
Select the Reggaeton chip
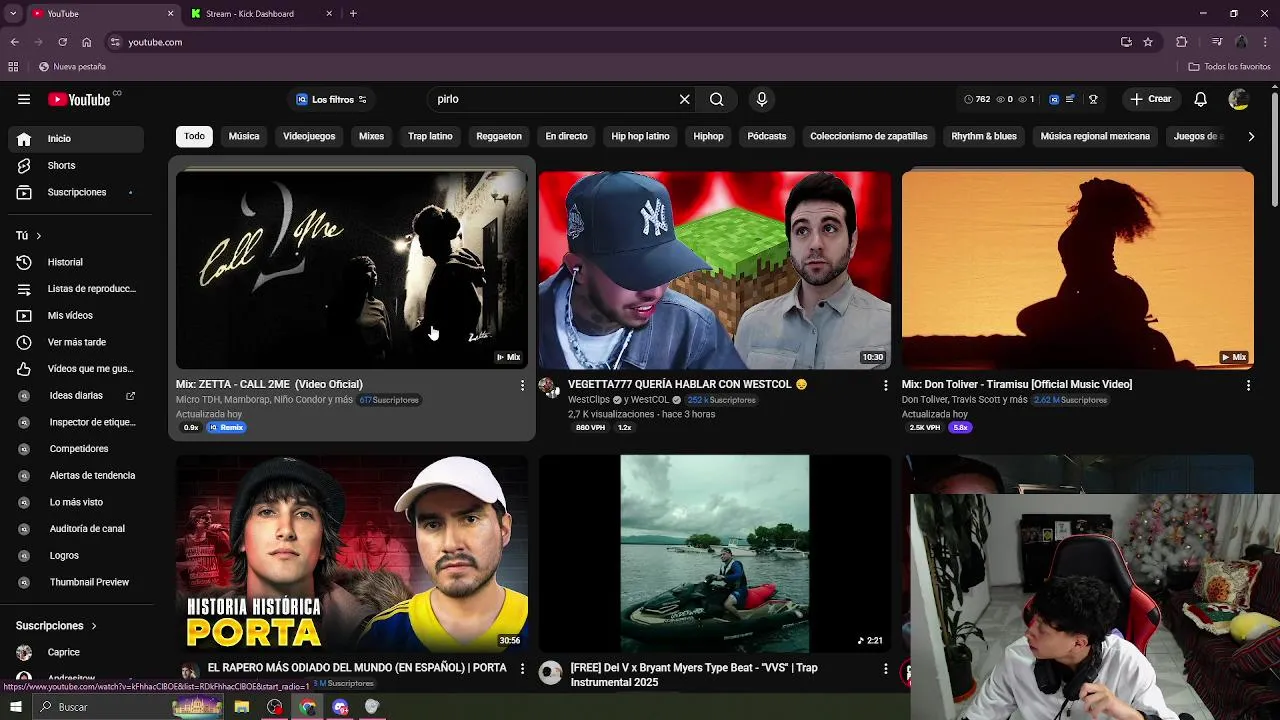[499, 136]
